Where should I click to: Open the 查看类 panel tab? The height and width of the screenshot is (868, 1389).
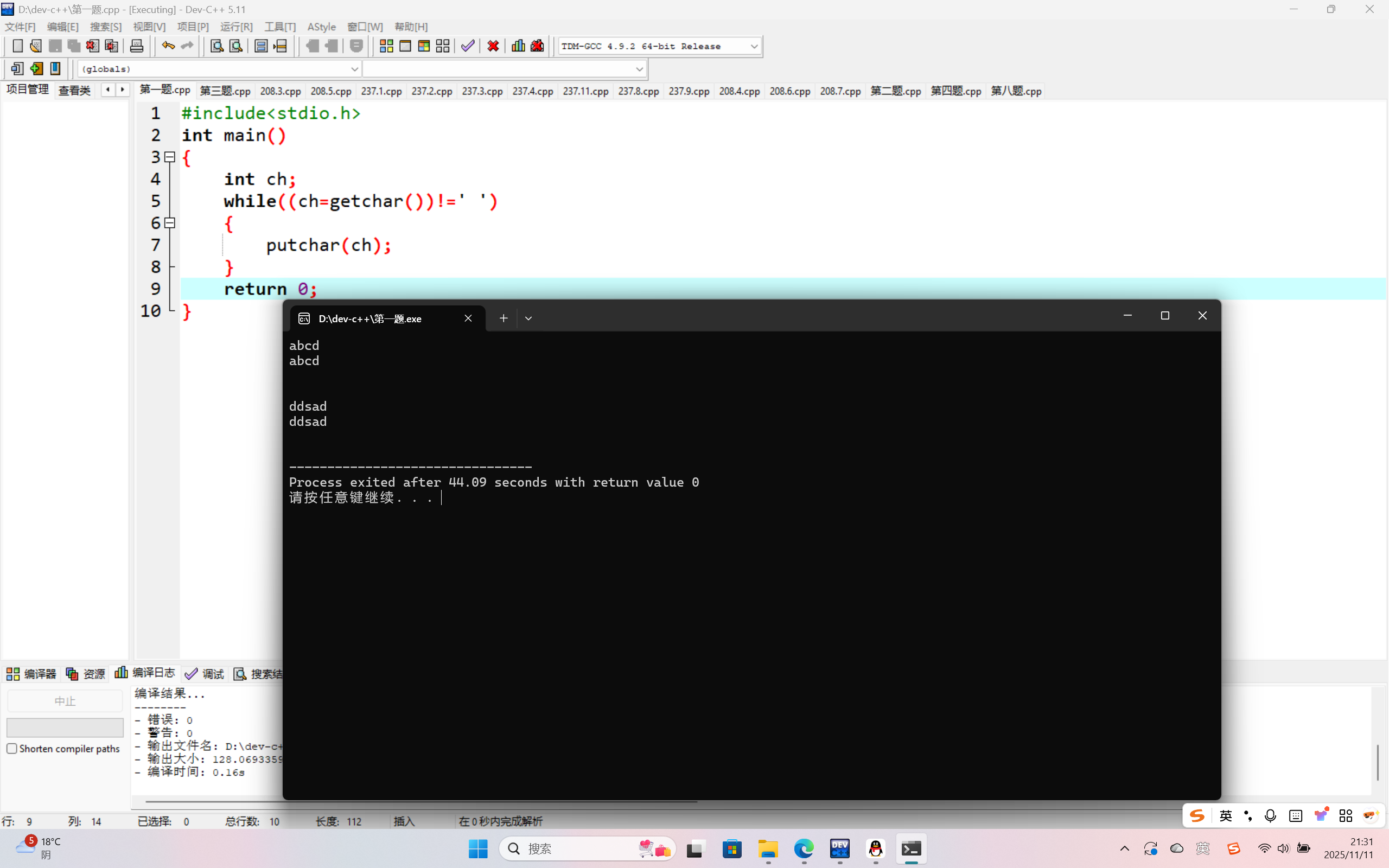(75, 90)
